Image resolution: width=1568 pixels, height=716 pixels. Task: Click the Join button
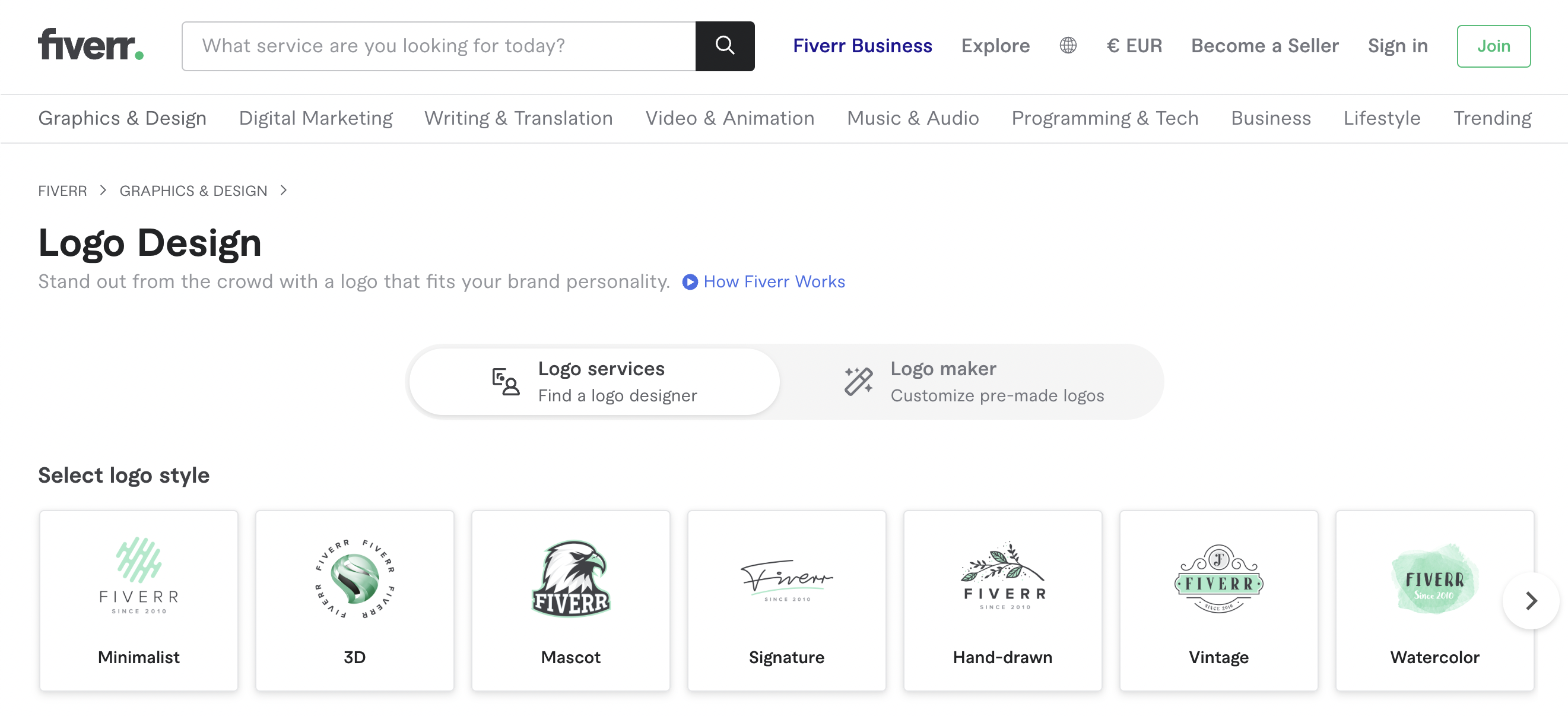1494,46
